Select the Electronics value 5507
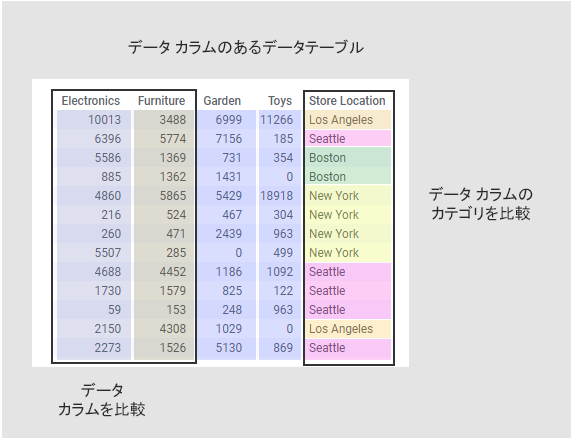Viewport: 571px width, 439px height. click(x=107, y=252)
